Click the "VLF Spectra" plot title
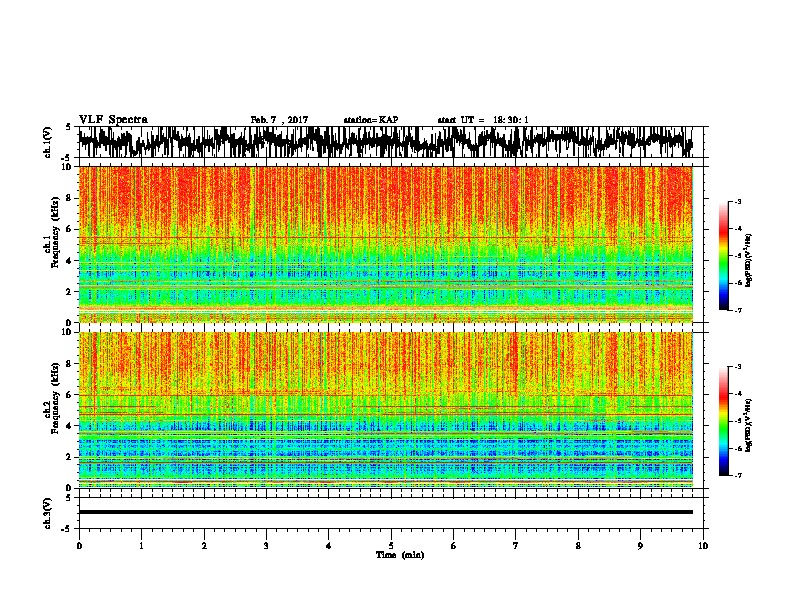This screenshot has width=792, height=612. pyautogui.click(x=113, y=120)
